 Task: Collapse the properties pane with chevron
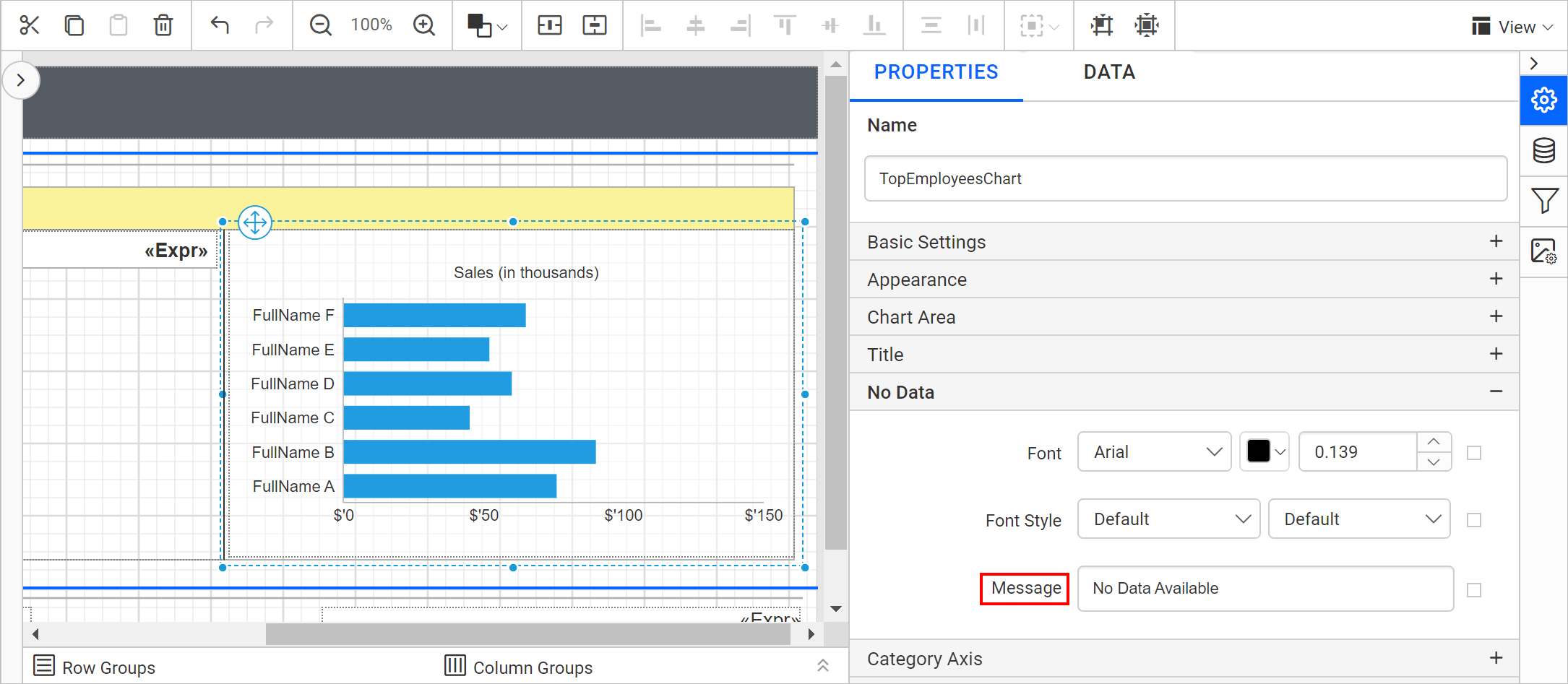(1534, 64)
